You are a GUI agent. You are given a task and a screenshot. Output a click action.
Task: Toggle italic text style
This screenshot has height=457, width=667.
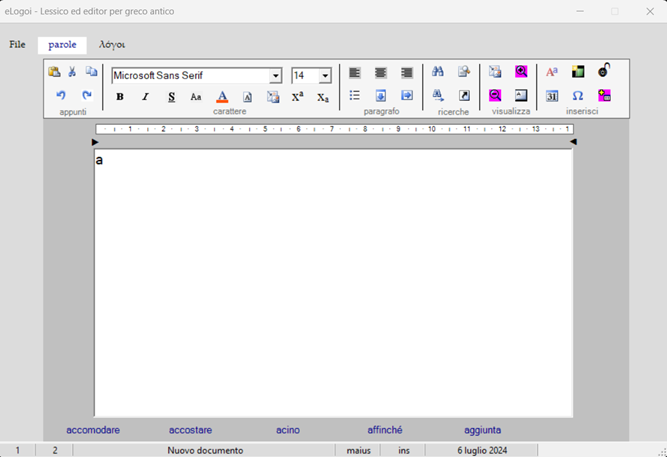pyautogui.click(x=145, y=97)
